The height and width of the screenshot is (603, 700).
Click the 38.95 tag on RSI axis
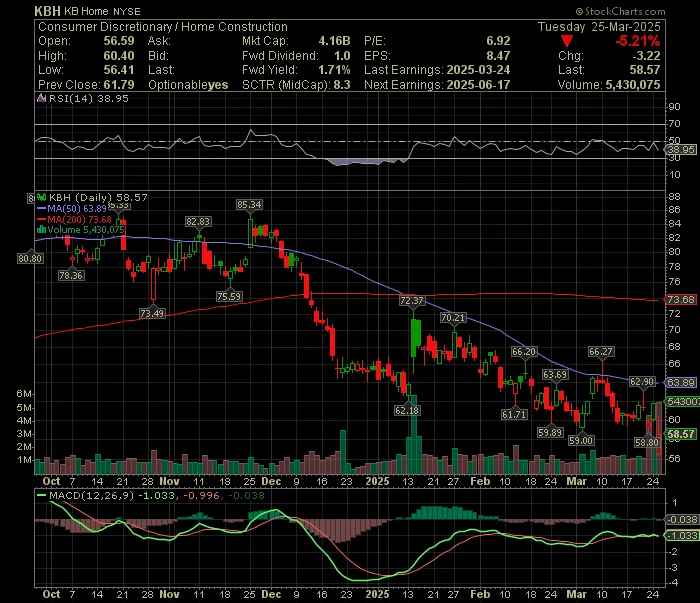click(x=681, y=150)
